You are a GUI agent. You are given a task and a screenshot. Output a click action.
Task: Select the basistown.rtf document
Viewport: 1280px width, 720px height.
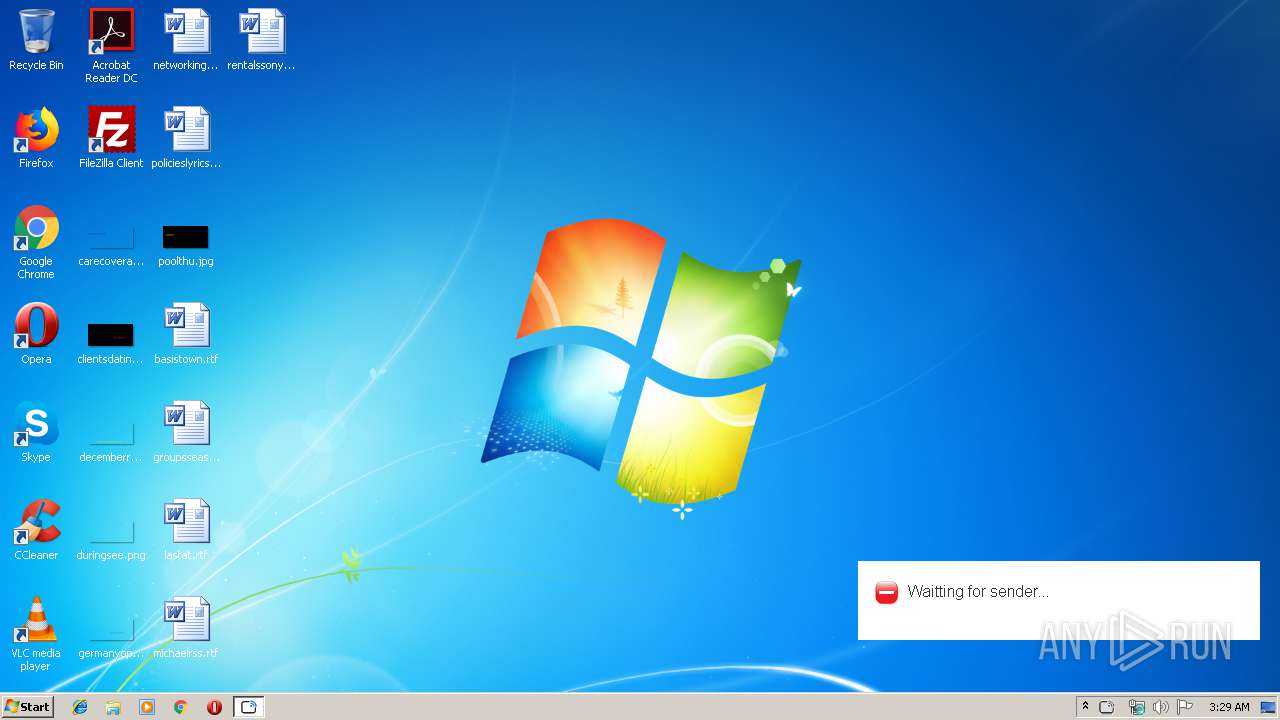click(186, 334)
